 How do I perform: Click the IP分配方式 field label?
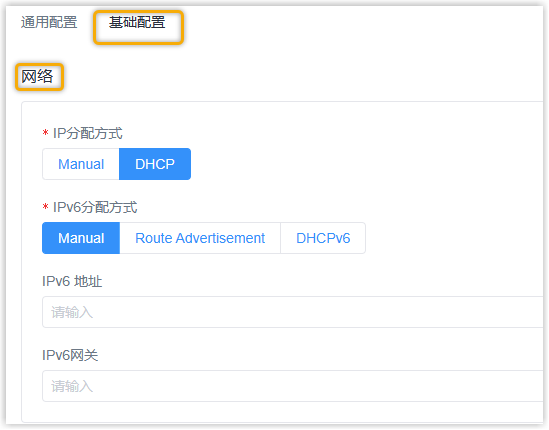click(x=88, y=133)
